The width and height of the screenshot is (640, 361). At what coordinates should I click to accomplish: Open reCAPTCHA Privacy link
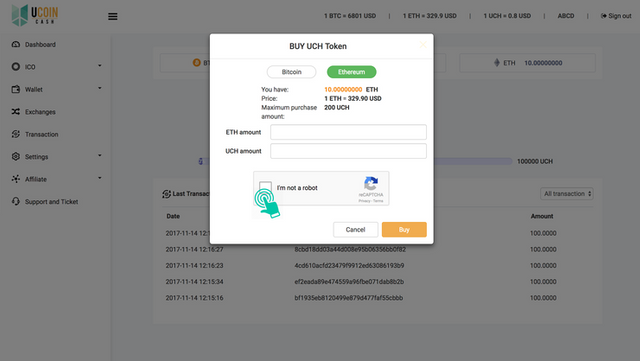point(364,201)
